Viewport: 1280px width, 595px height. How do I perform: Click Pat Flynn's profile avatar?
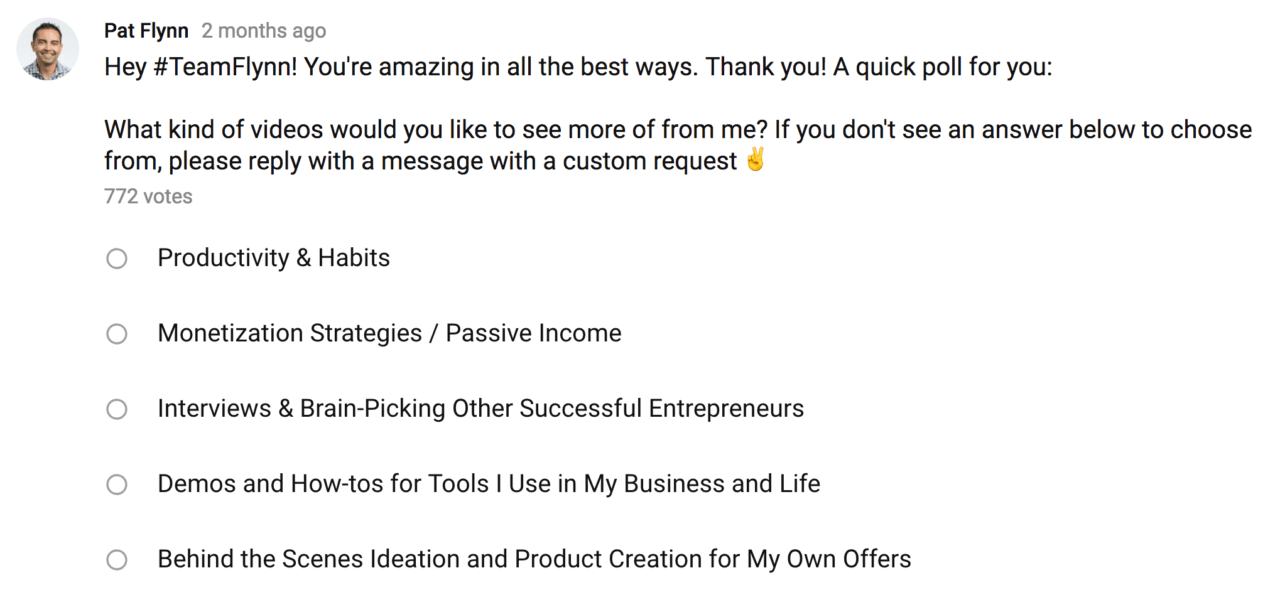coord(47,49)
